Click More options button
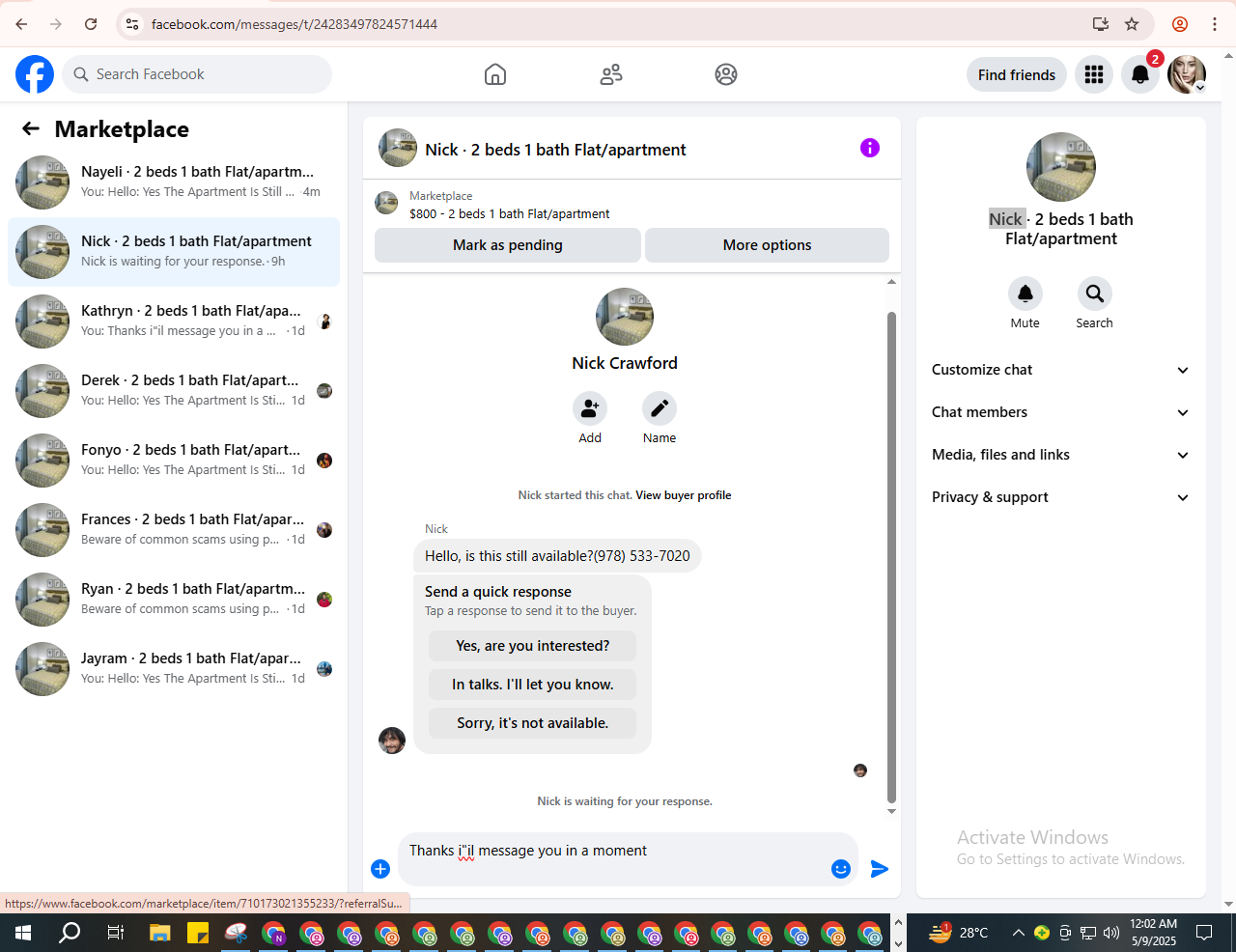Image resolution: width=1236 pixels, height=952 pixels. (767, 245)
